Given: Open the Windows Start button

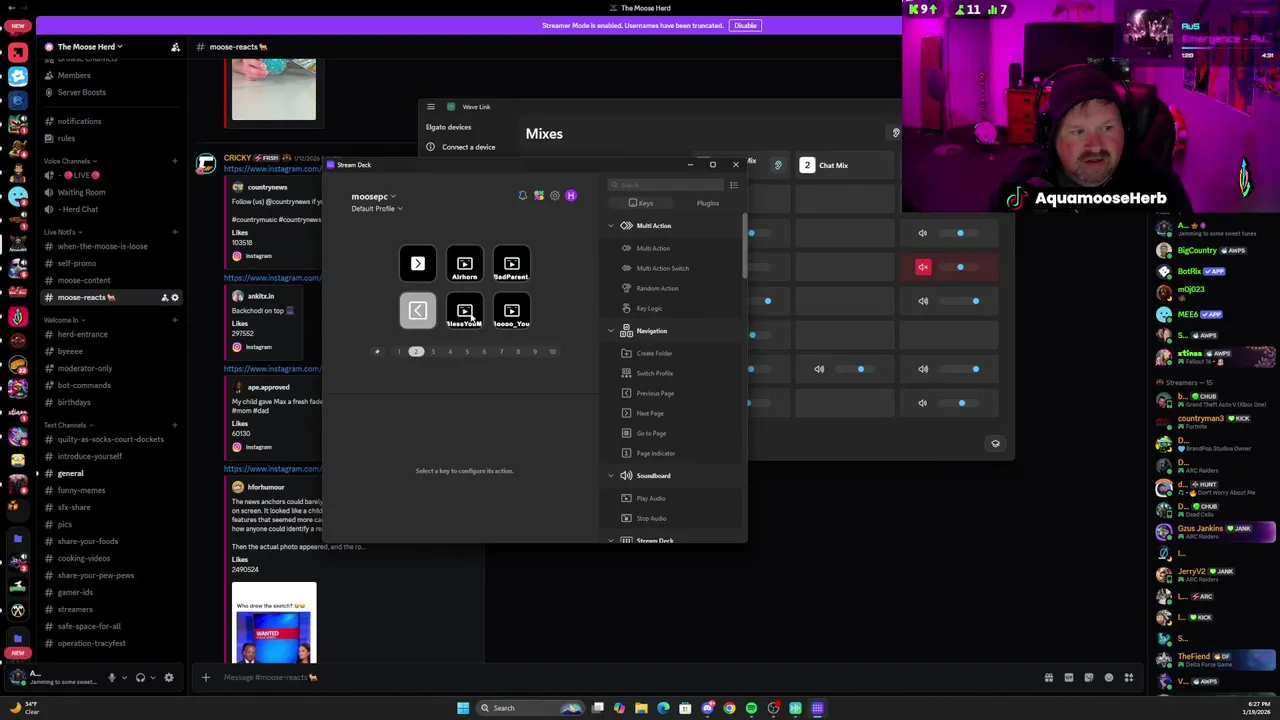Looking at the screenshot, I should click(463, 708).
